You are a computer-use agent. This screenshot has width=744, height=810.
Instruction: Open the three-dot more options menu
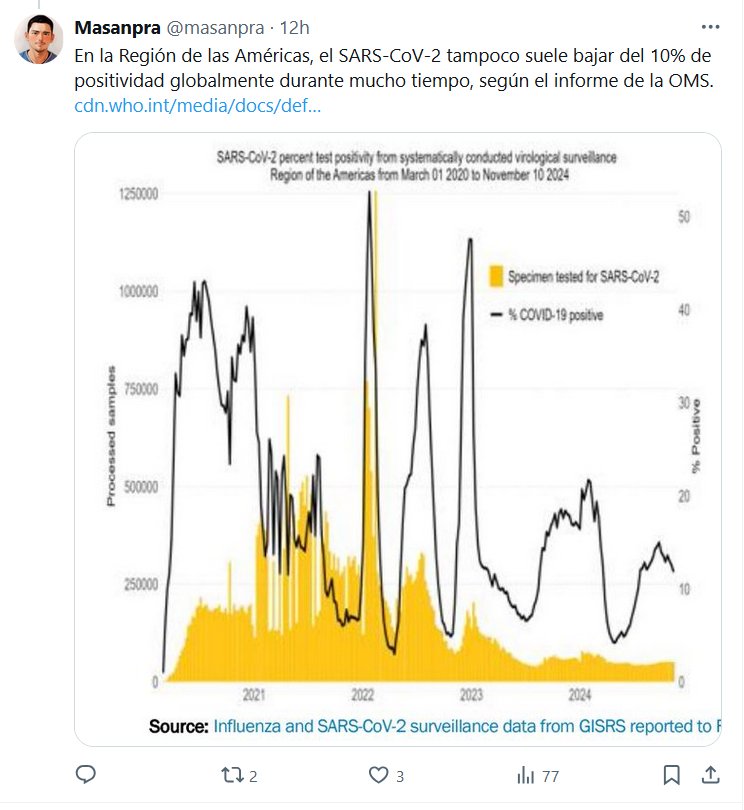coord(709,27)
